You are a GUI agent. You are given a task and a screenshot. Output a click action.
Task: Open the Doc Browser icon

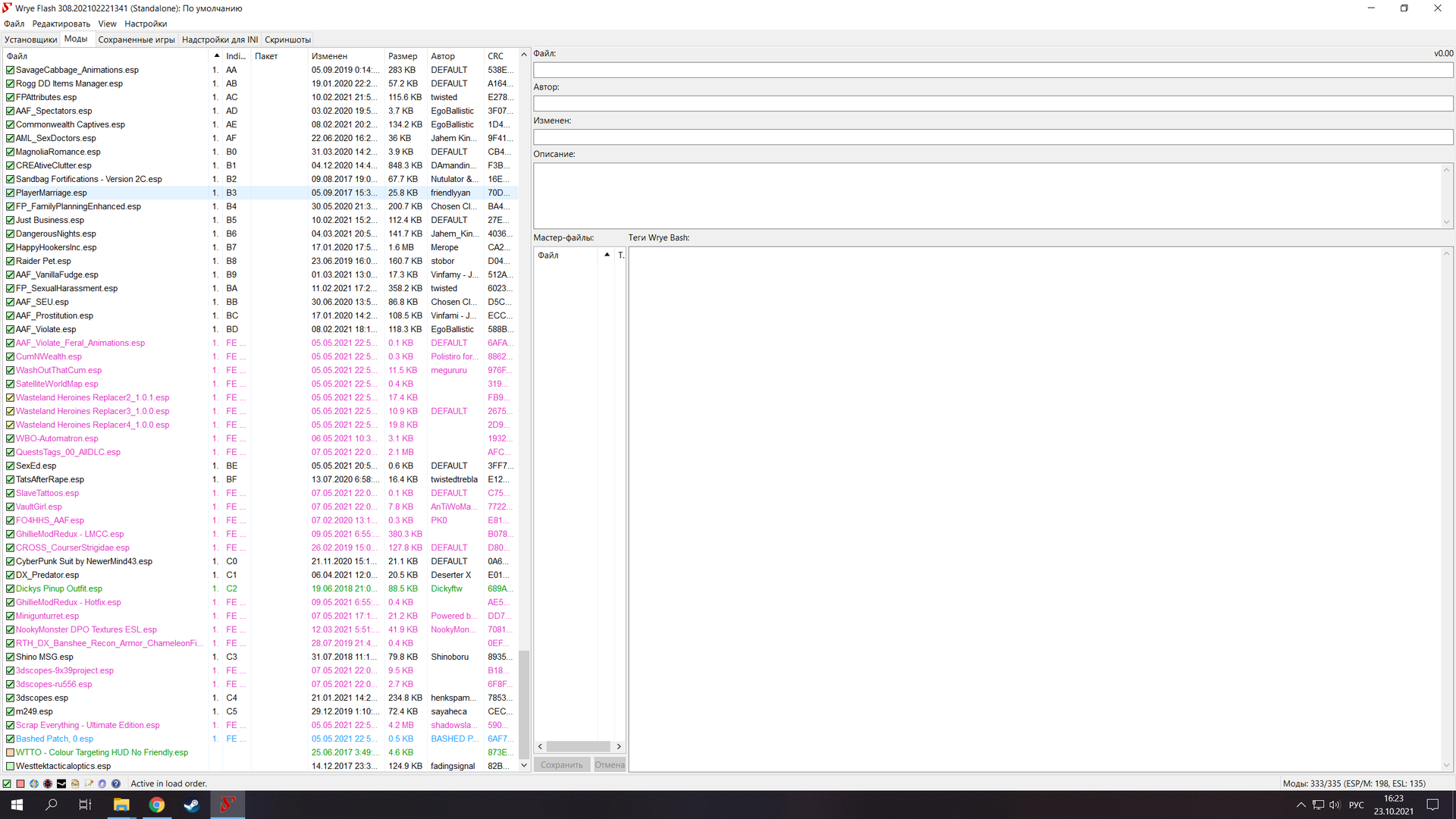75,783
